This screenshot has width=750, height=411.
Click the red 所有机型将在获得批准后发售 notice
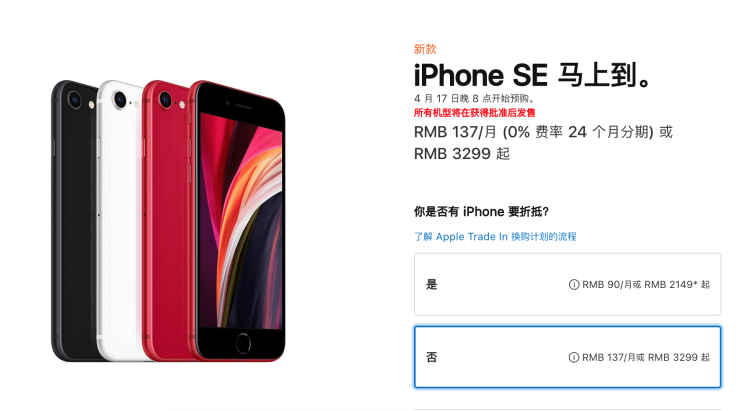tap(474, 113)
